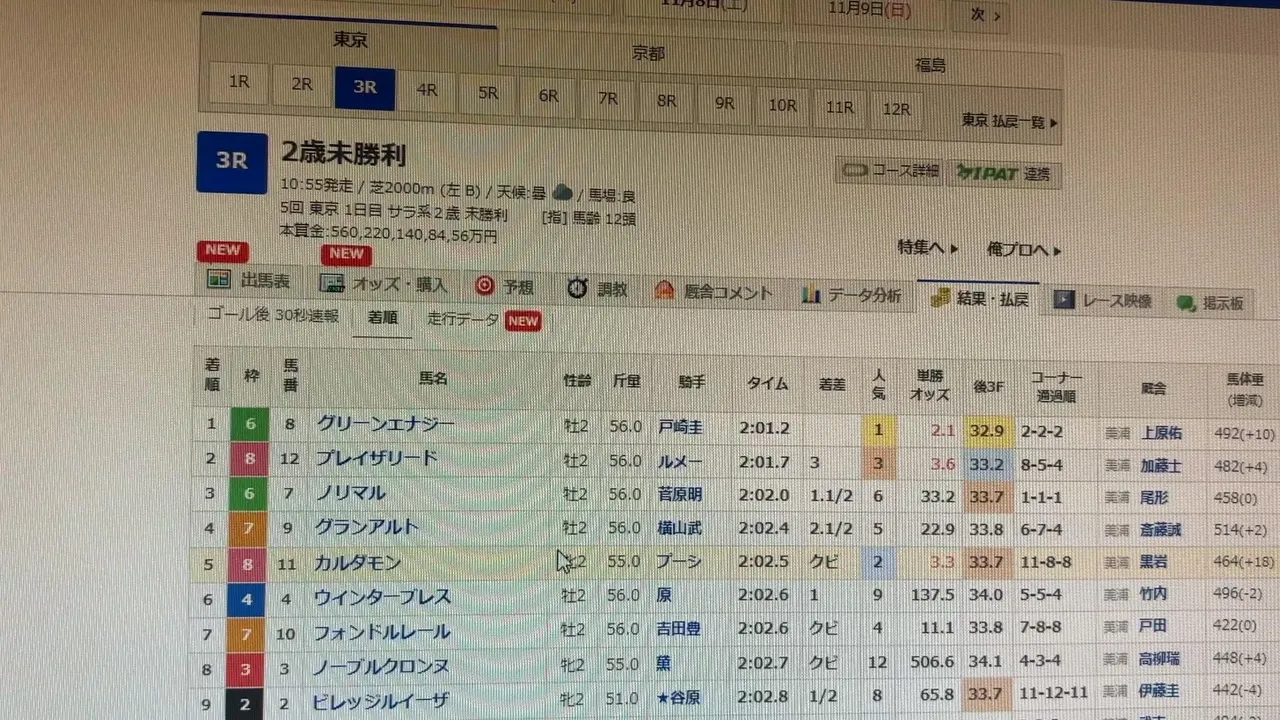Select the 7R race button
Screen dimensions: 1280x720
[x=608, y=98]
